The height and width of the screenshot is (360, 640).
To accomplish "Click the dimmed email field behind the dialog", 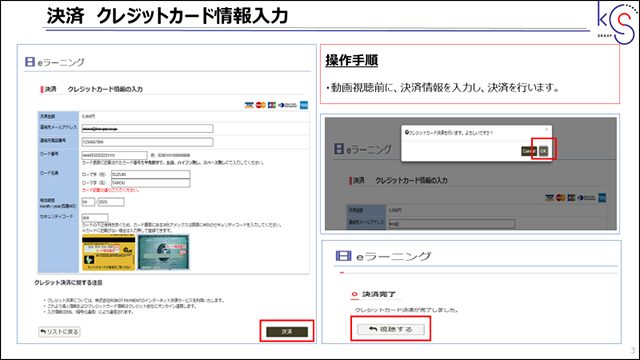I will tap(451, 223).
